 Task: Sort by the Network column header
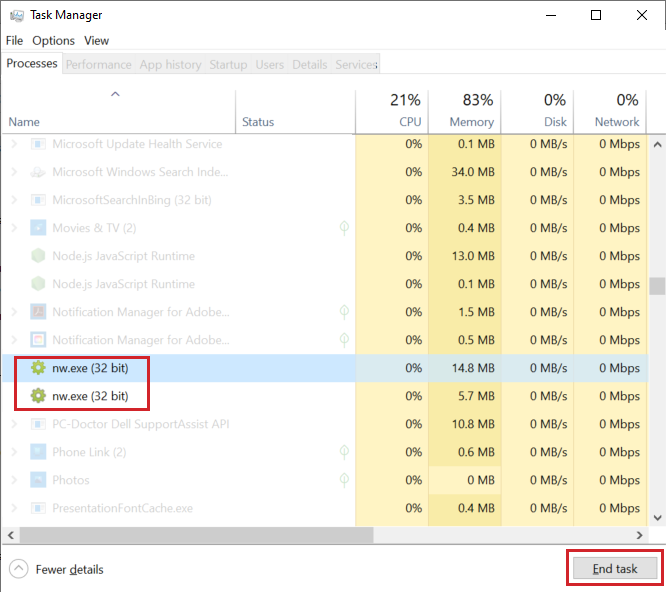click(x=610, y=112)
